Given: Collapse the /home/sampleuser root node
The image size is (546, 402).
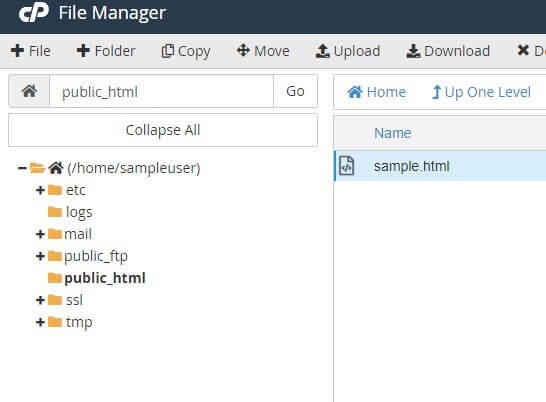Looking at the screenshot, I should click(x=22, y=168).
